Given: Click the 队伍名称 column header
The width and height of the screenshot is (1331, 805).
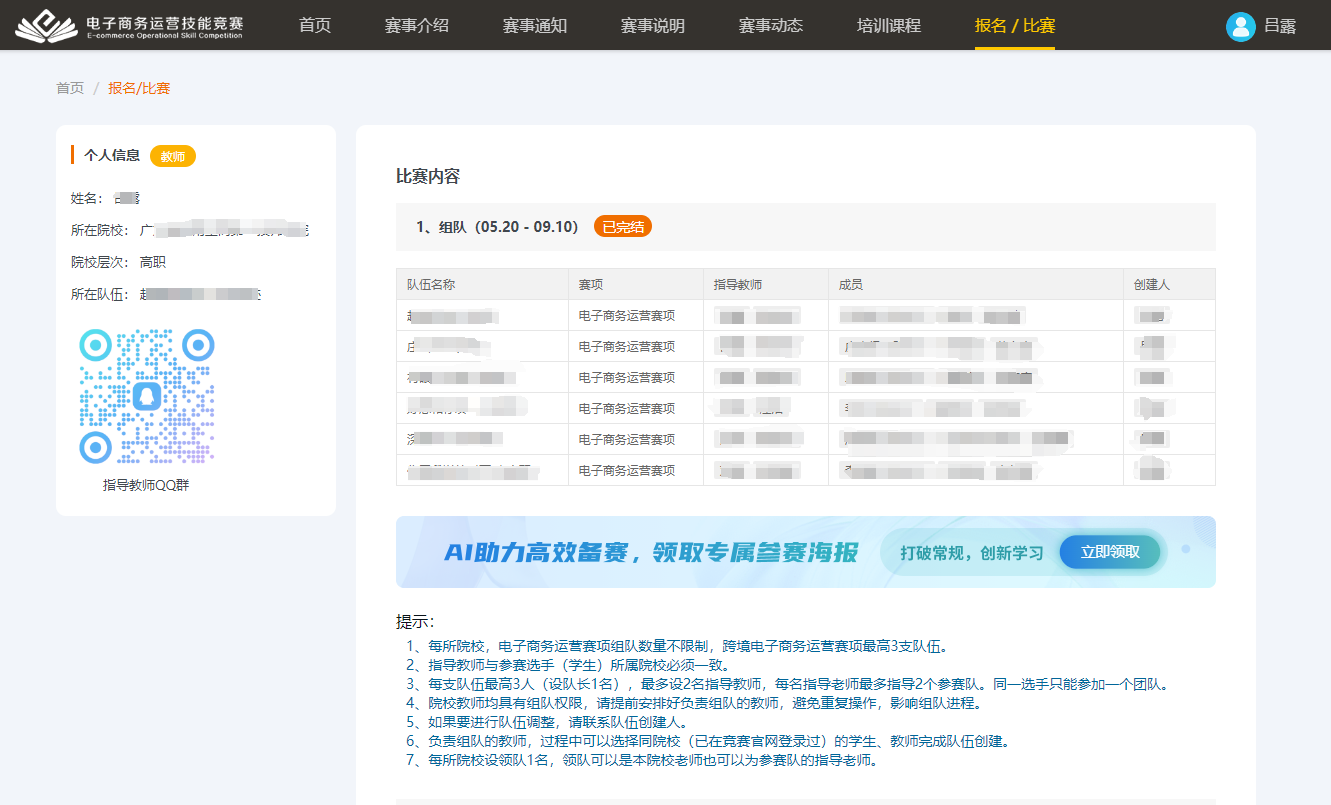Looking at the screenshot, I should click(431, 285).
